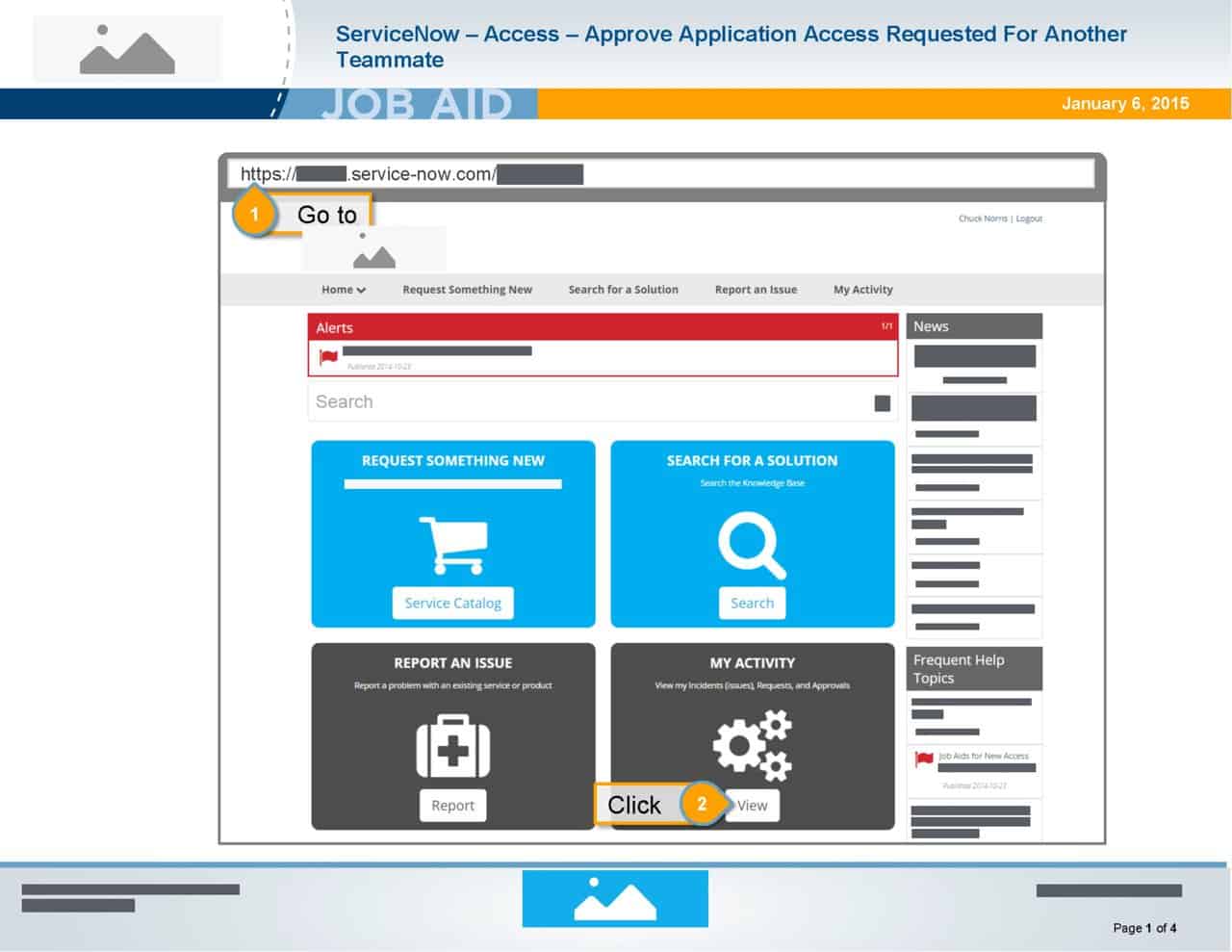This screenshot has width=1232, height=952.
Task: Click the shopping cart icon
Action: point(452,545)
